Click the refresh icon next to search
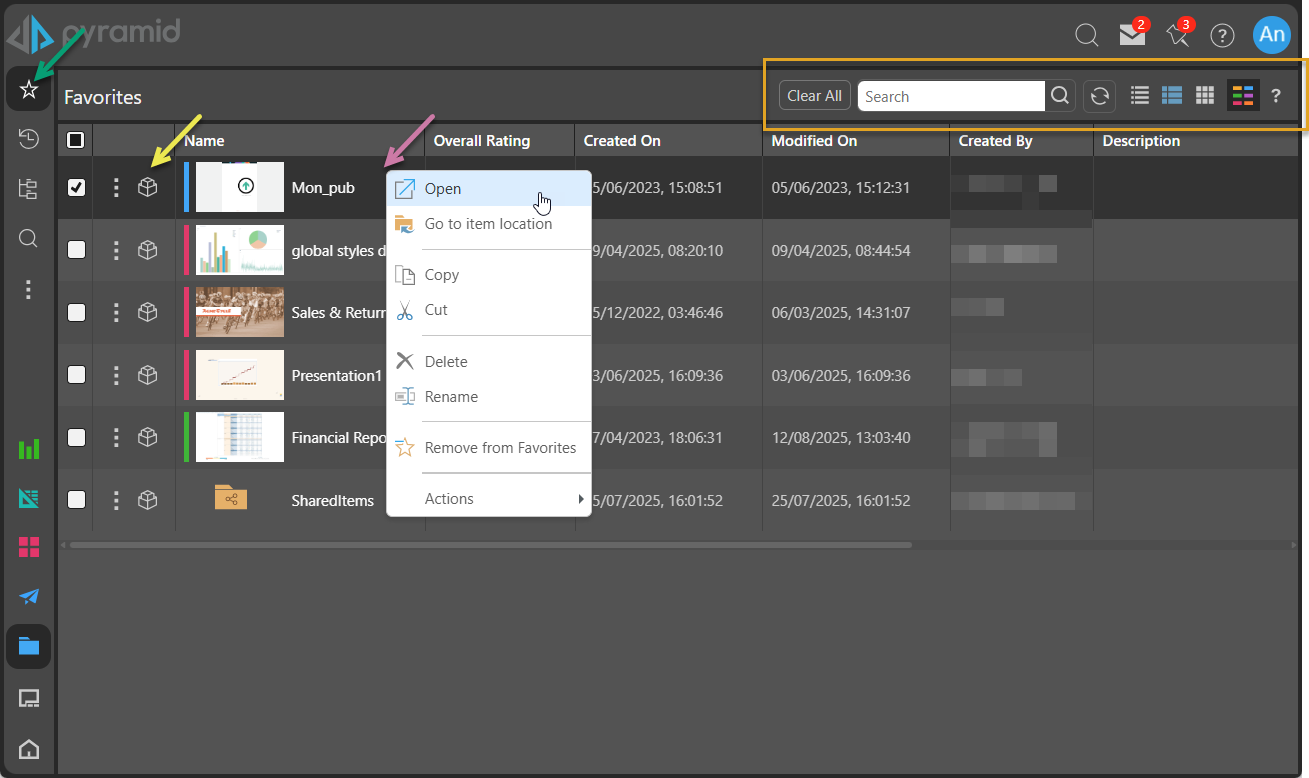The height and width of the screenshot is (778, 1309). pos(1099,96)
